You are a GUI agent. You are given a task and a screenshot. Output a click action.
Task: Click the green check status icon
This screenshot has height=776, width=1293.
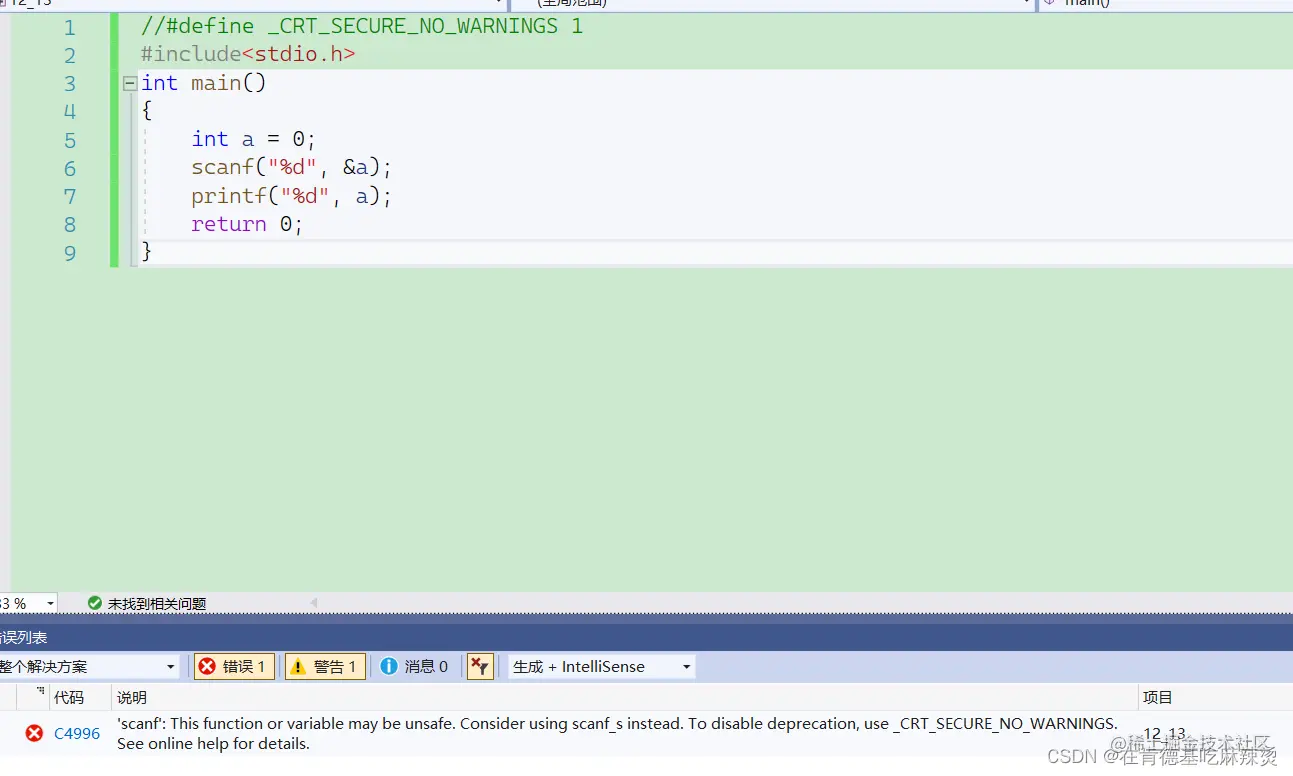click(x=95, y=603)
